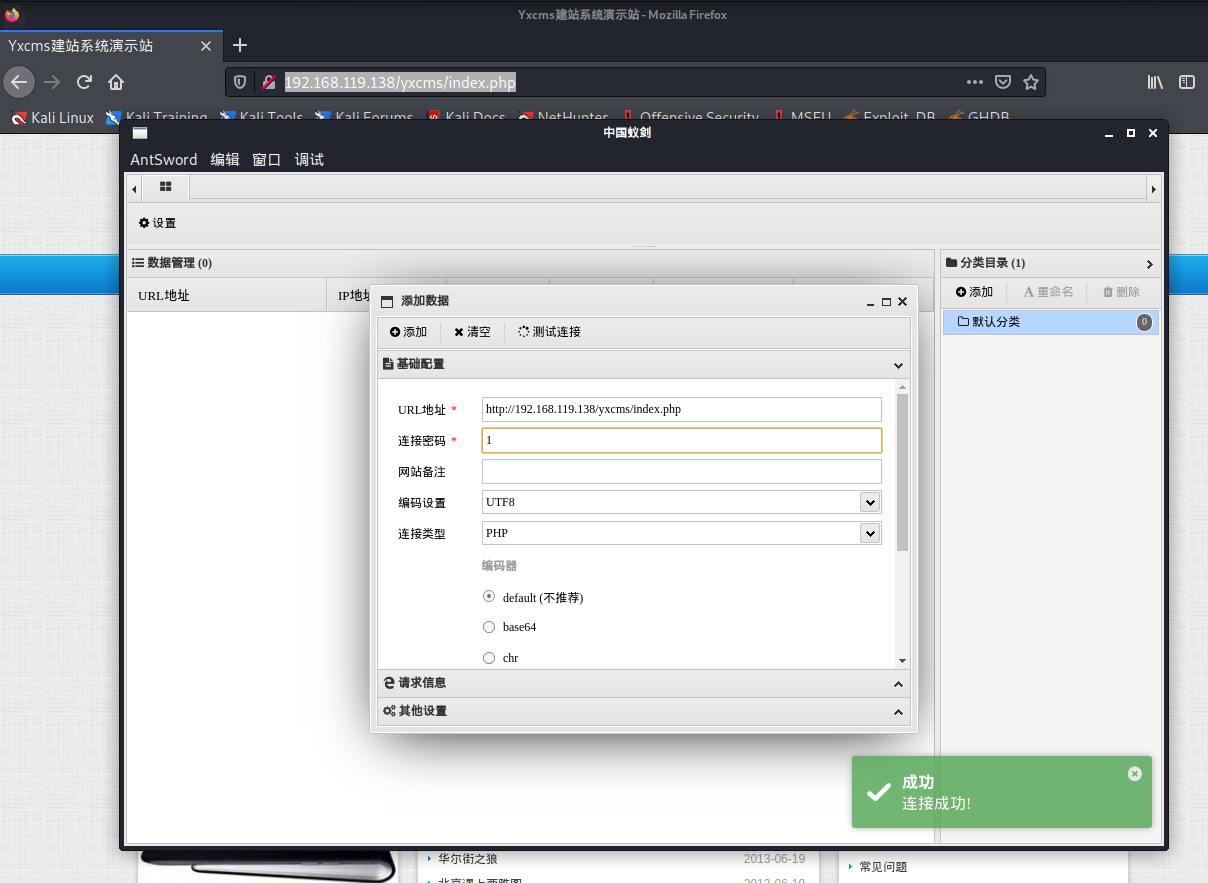Click the insecure connection lock icon
The width and height of the screenshot is (1208, 883).
pyautogui.click(x=268, y=82)
